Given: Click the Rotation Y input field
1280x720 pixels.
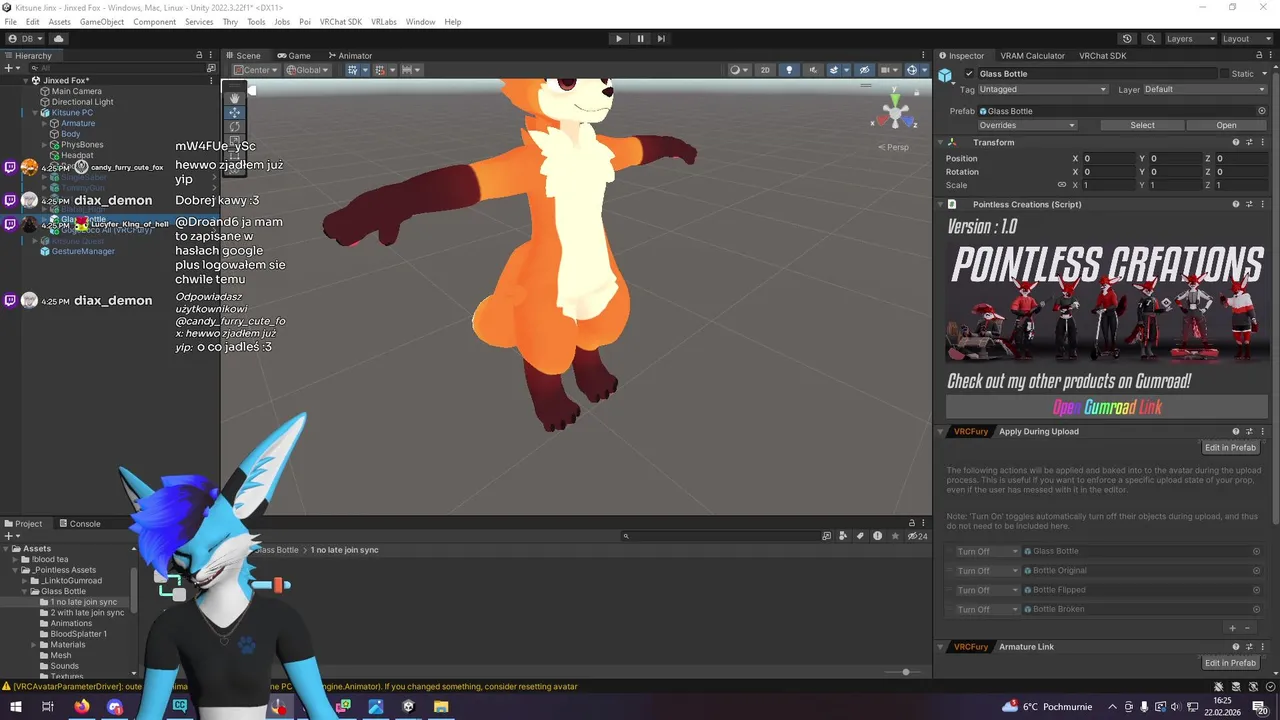Looking at the screenshot, I should [x=1174, y=172].
